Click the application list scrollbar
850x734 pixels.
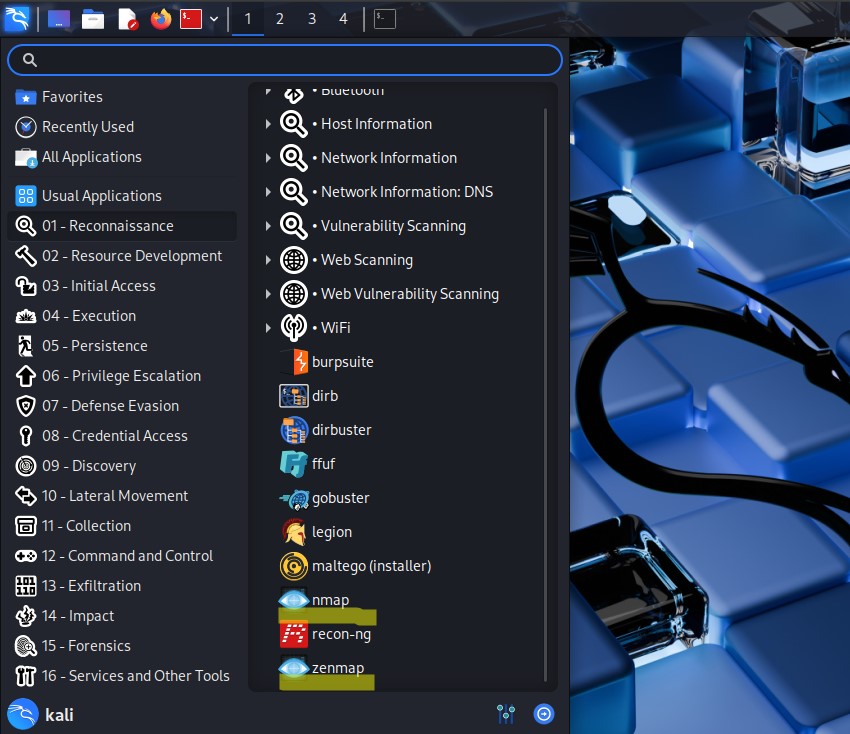coord(546,390)
